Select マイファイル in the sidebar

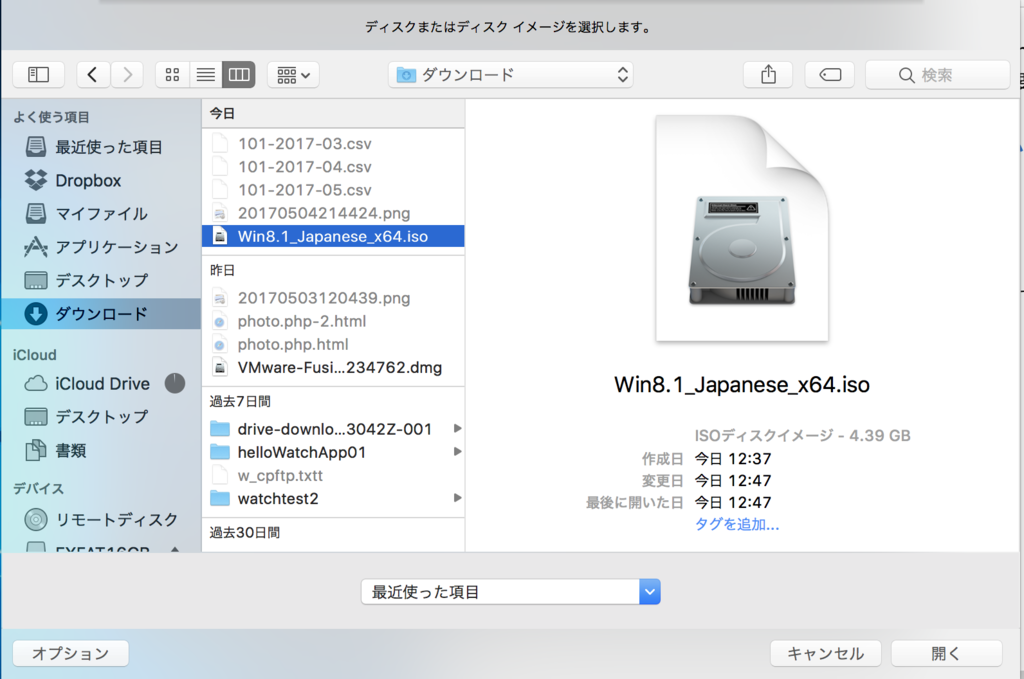coord(101,213)
